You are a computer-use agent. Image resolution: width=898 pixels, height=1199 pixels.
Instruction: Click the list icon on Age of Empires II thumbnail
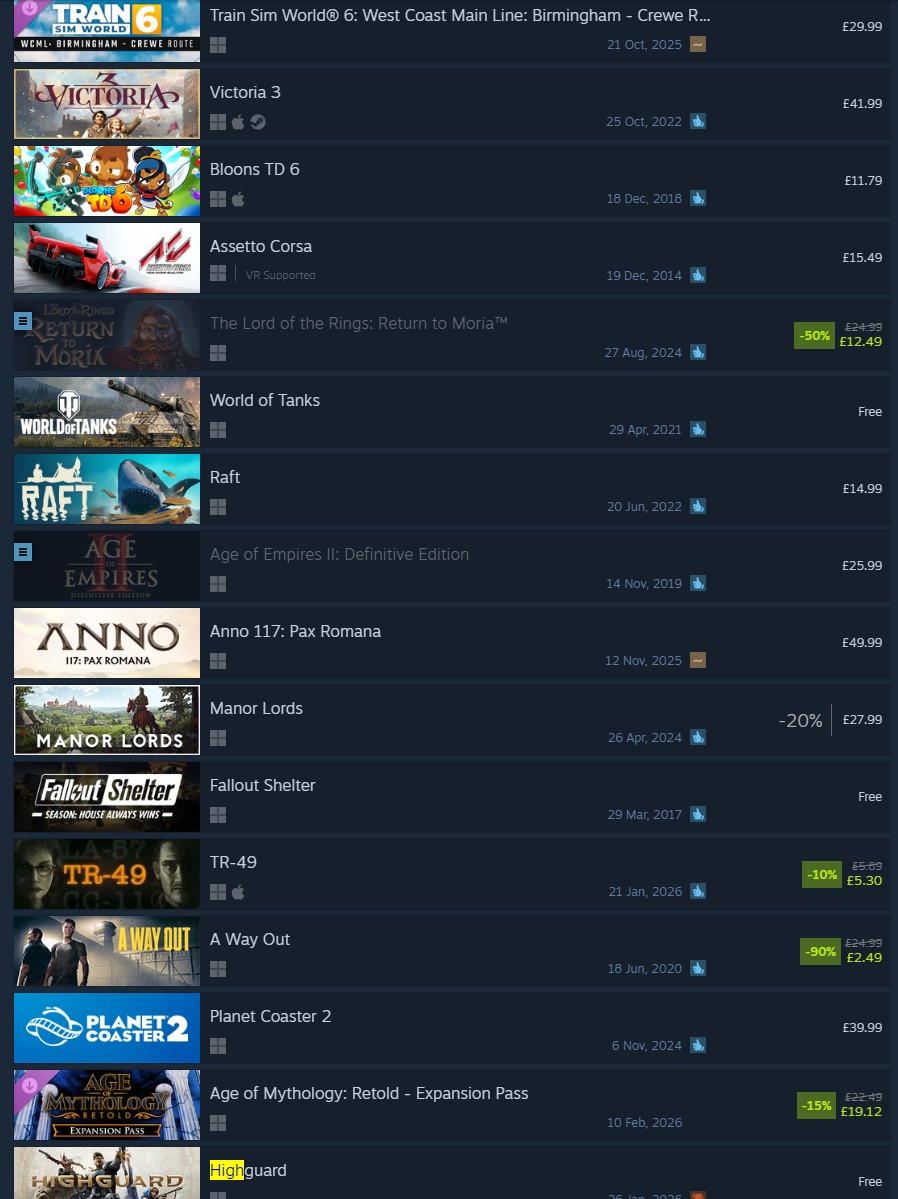click(23, 551)
